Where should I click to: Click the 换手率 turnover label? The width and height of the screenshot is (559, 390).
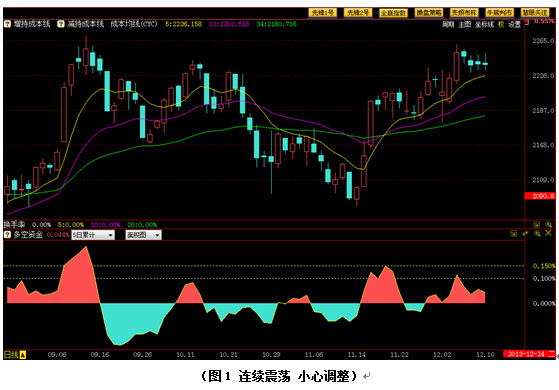14,225
